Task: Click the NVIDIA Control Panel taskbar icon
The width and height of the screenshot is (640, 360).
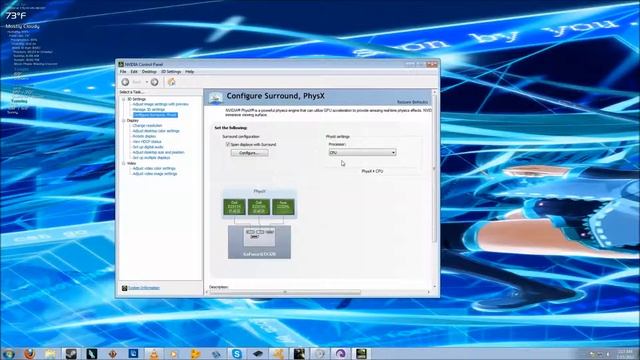Action: click(361, 354)
